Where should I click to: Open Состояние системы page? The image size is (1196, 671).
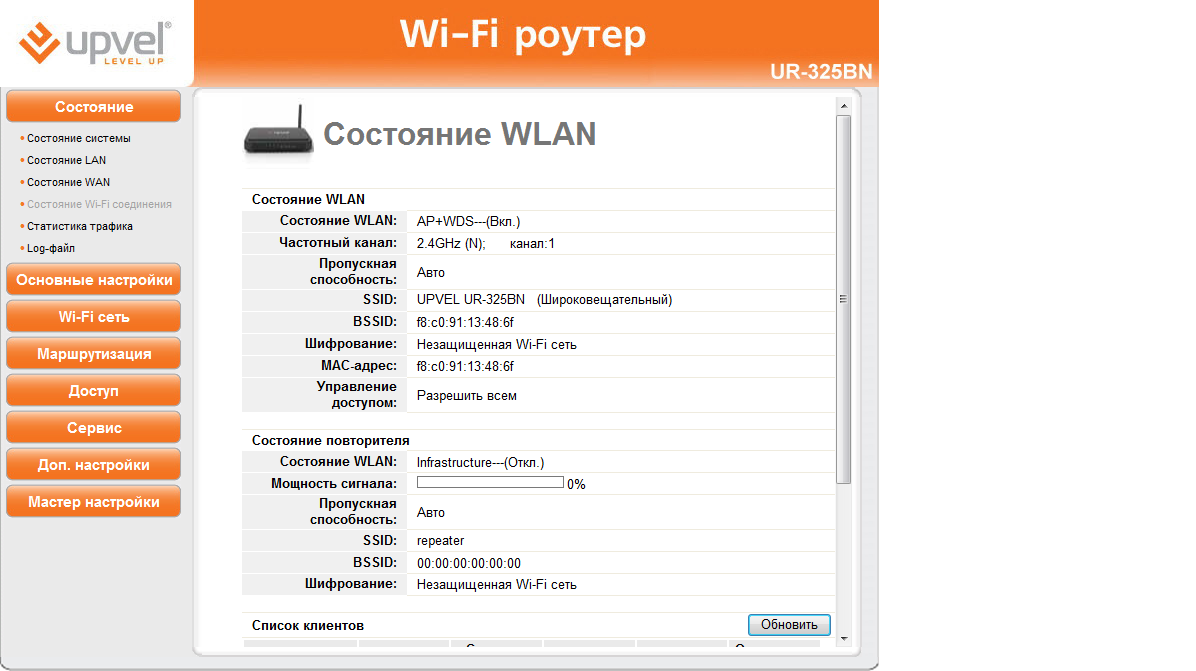click(79, 138)
